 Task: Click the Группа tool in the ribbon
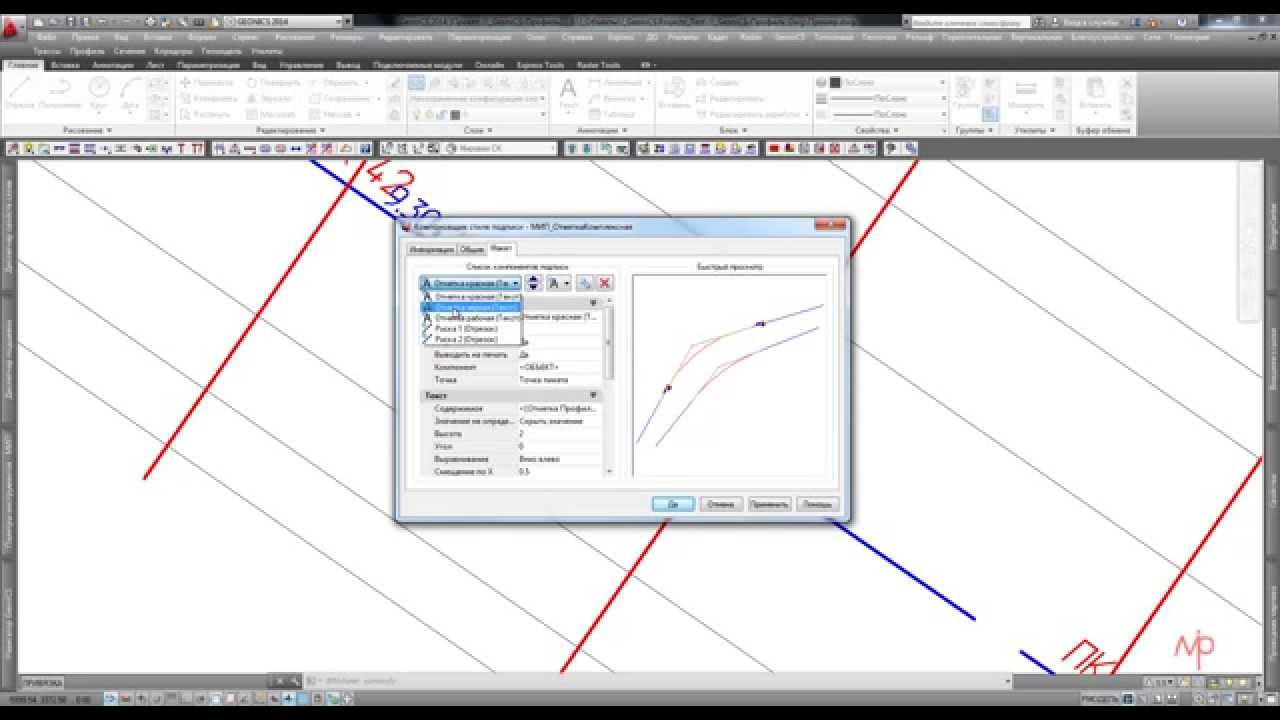pyautogui.click(x=966, y=94)
